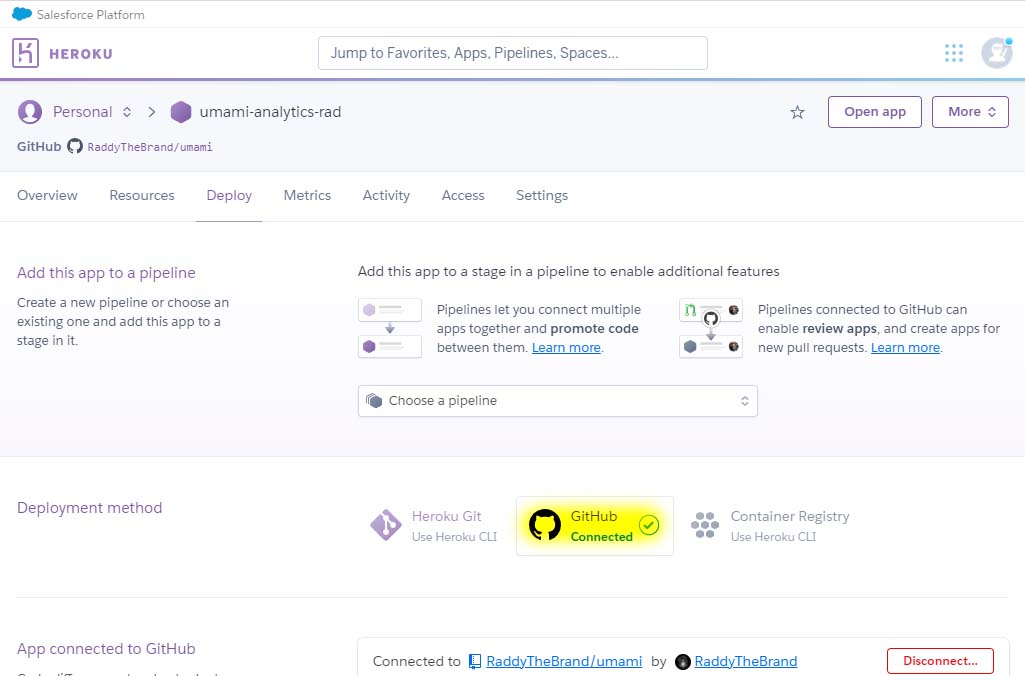The image size is (1025, 676).
Task: Open the RaddyTheBrand/umami connected repo link
Action: 564,661
